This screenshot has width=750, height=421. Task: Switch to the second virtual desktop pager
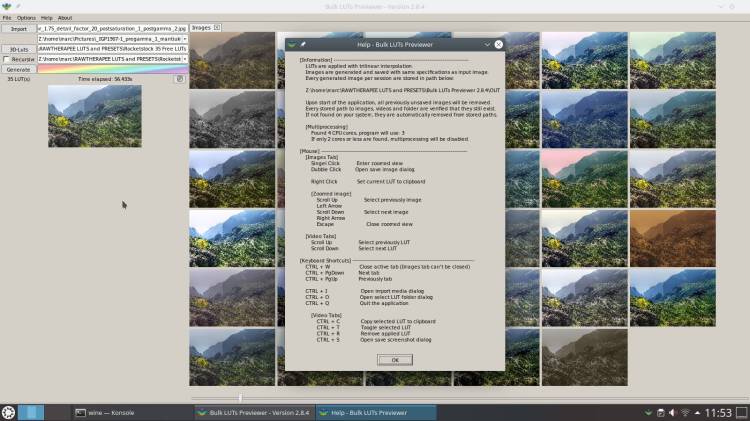[x=57, y=412]
